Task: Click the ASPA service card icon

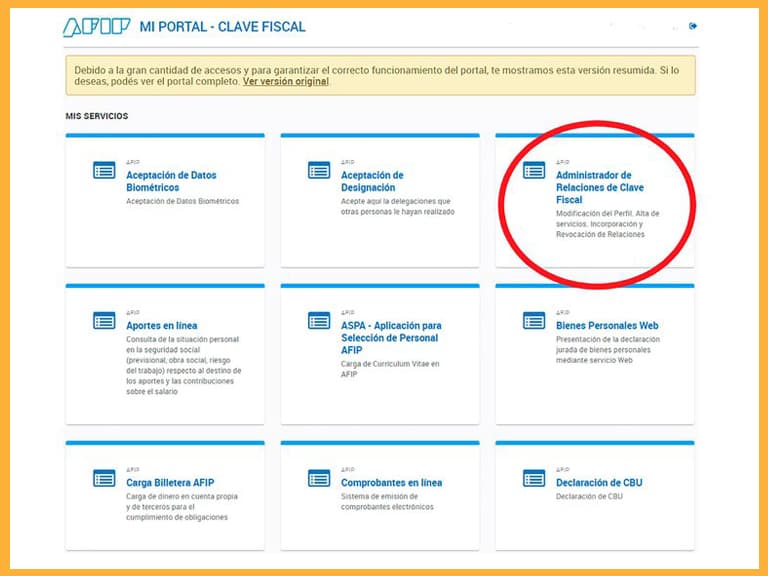Action: tap(319, 321)
